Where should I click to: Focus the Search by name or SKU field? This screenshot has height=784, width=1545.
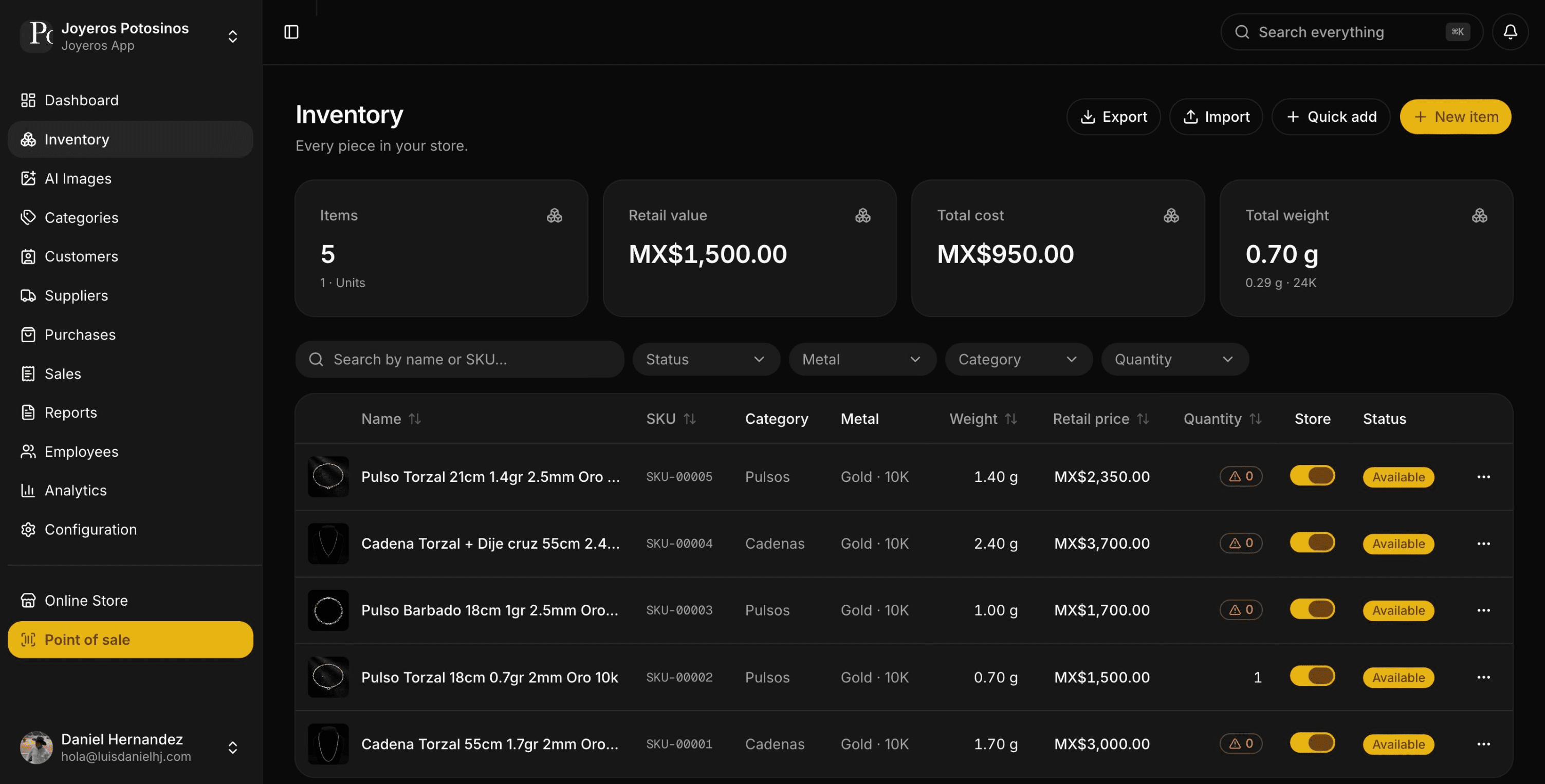click(x=459, y=359)
